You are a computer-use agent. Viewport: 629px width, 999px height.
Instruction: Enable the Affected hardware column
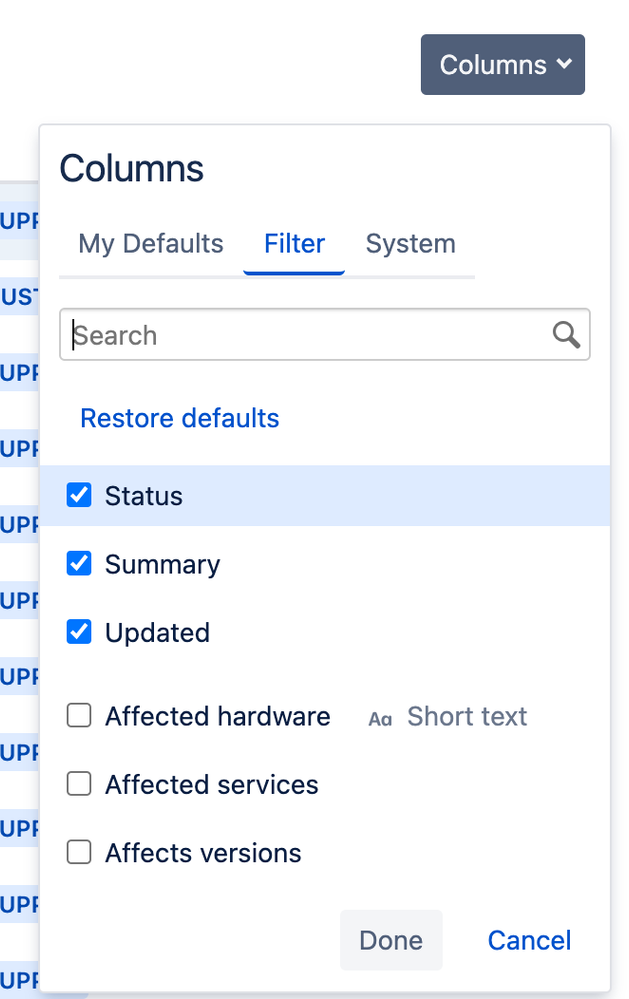click(79, 715)
